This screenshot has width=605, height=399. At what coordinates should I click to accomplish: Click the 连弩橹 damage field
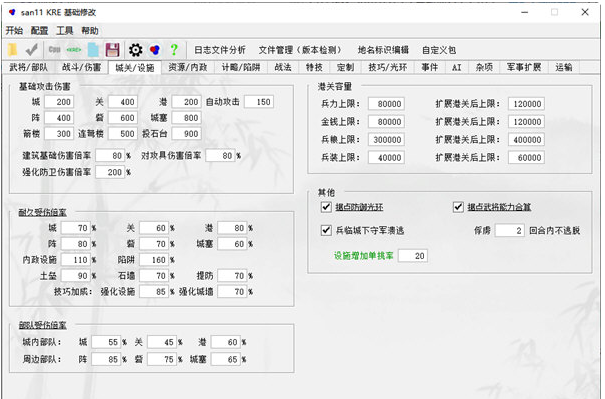[123, 134]
